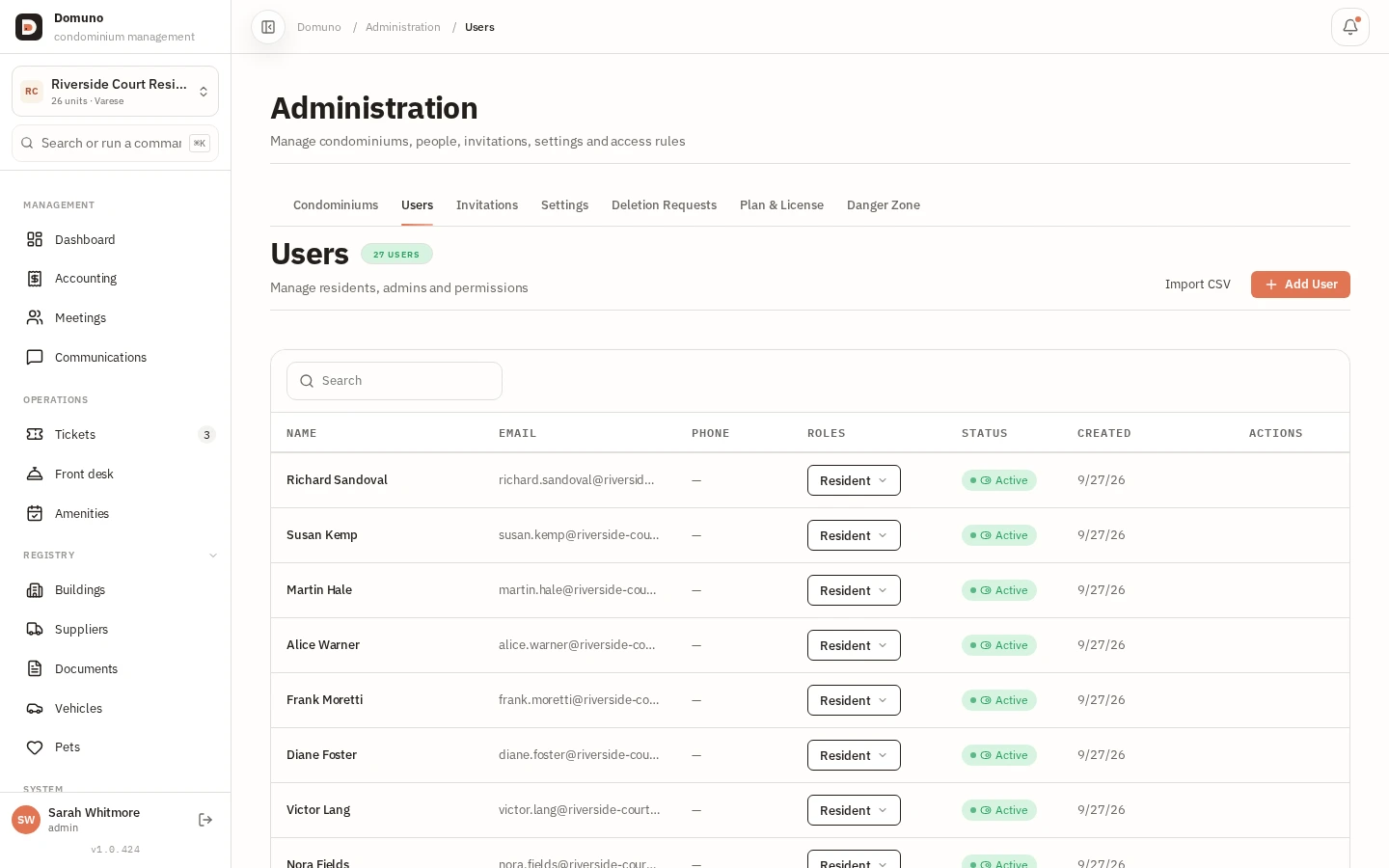Open the Danger Zone tab

tap(884, 205)
